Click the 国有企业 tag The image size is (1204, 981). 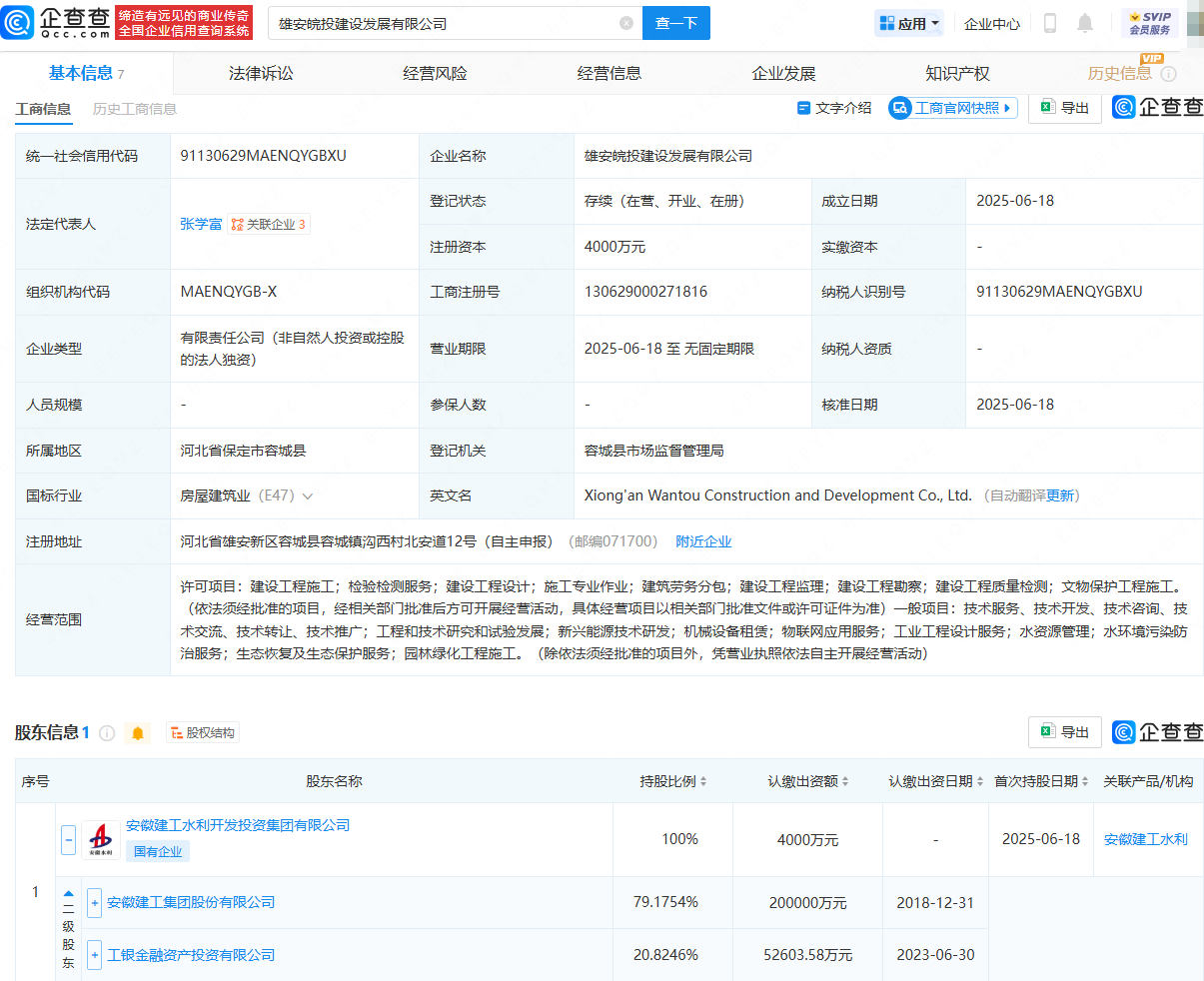[158, 851]
